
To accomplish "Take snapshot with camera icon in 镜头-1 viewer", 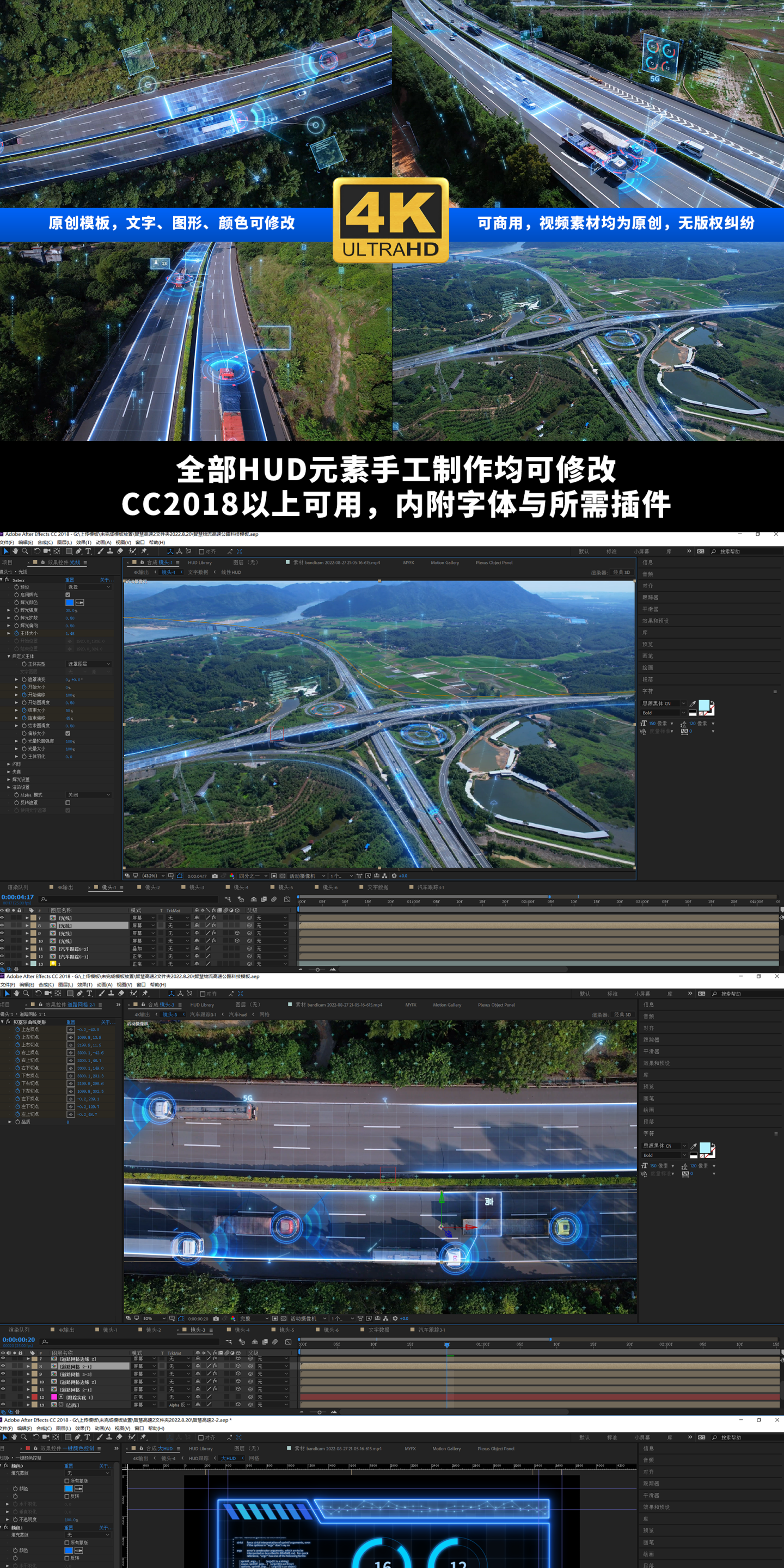I will (215, 876).
